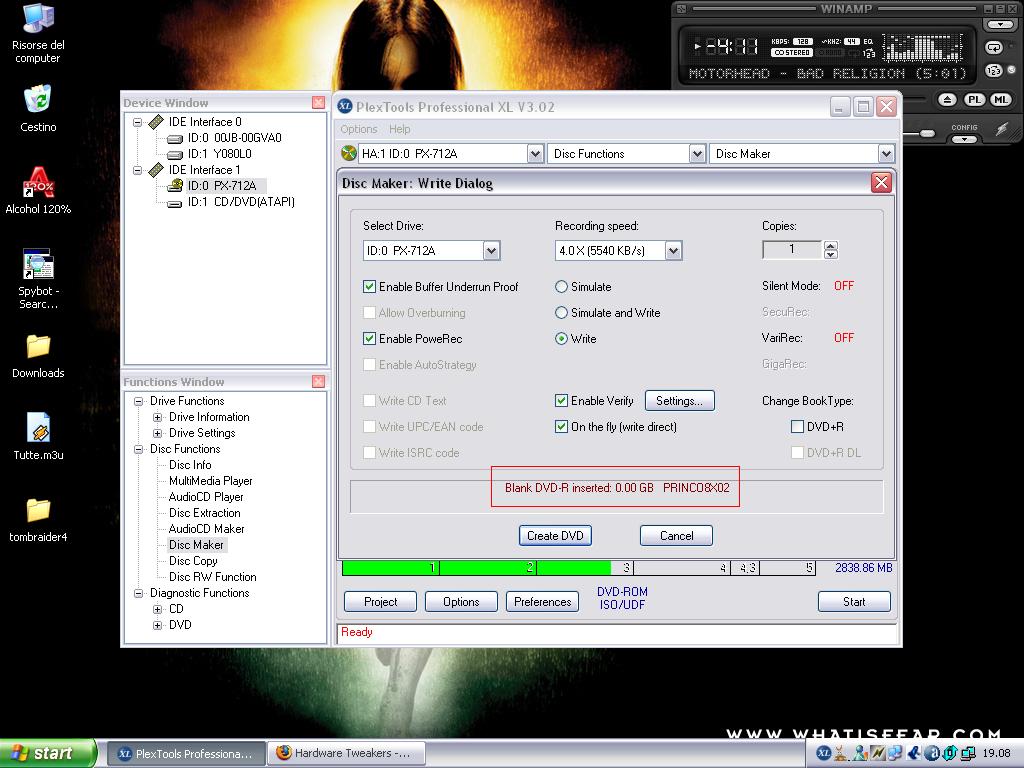The image size is (1024, 768).
Task: Click Winamp repeat button
Action: 994,48
